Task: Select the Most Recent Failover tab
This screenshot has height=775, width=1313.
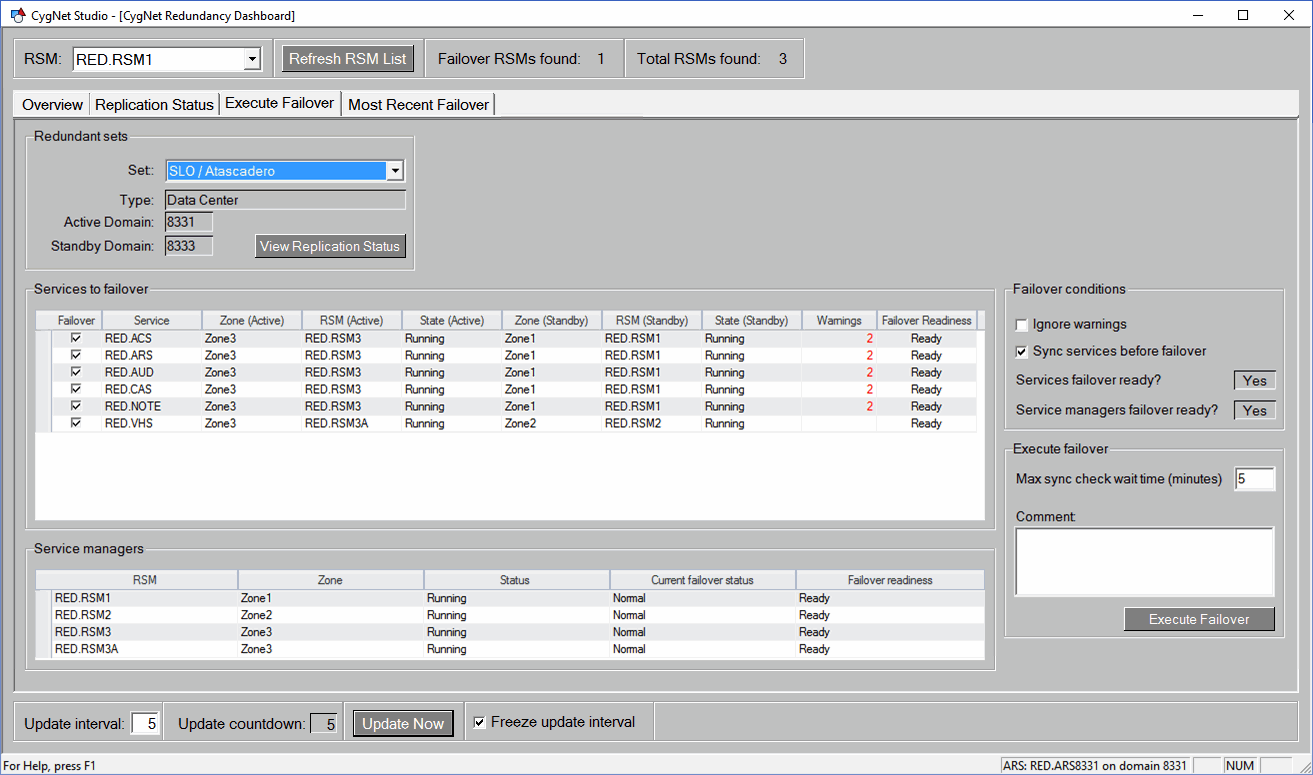Action: coord(418,104)
